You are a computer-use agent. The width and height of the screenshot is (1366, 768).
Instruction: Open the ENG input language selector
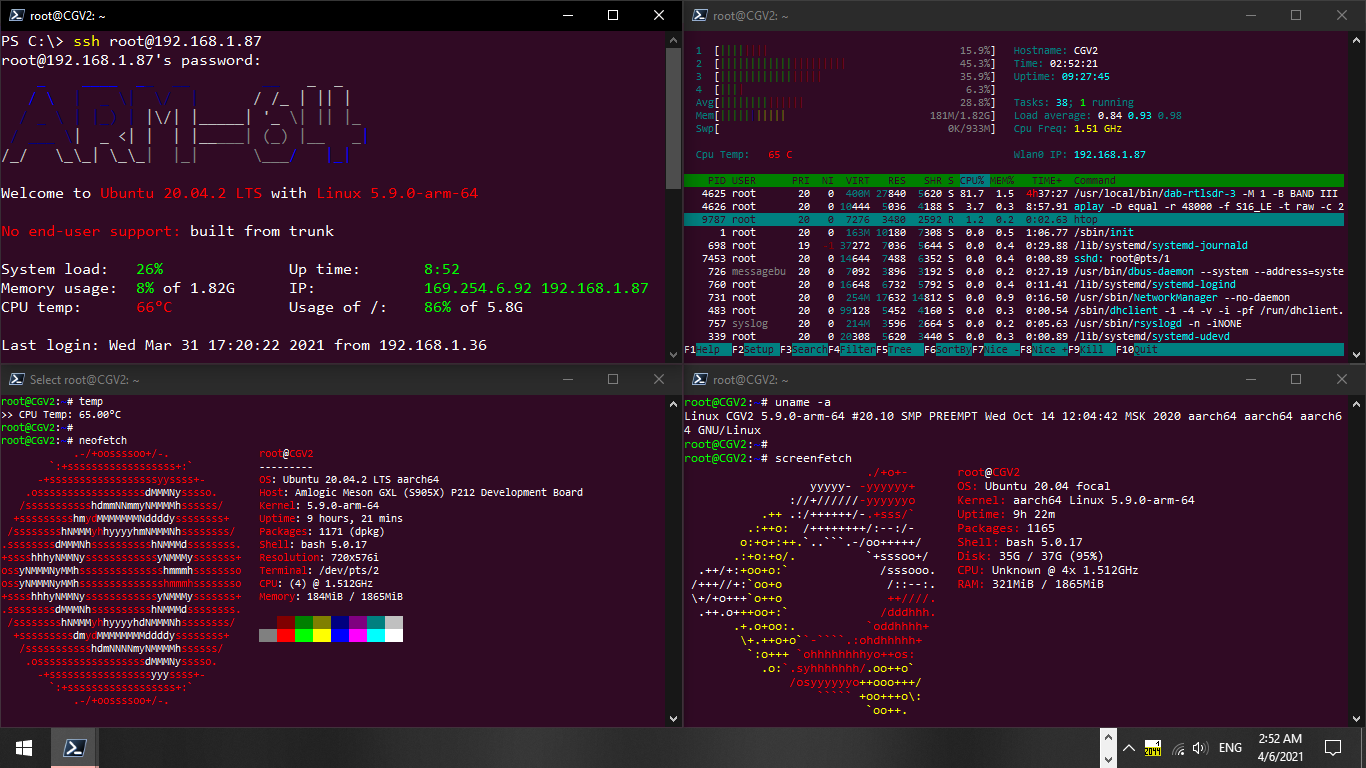pyautogui.click(x=1230, y=748)
